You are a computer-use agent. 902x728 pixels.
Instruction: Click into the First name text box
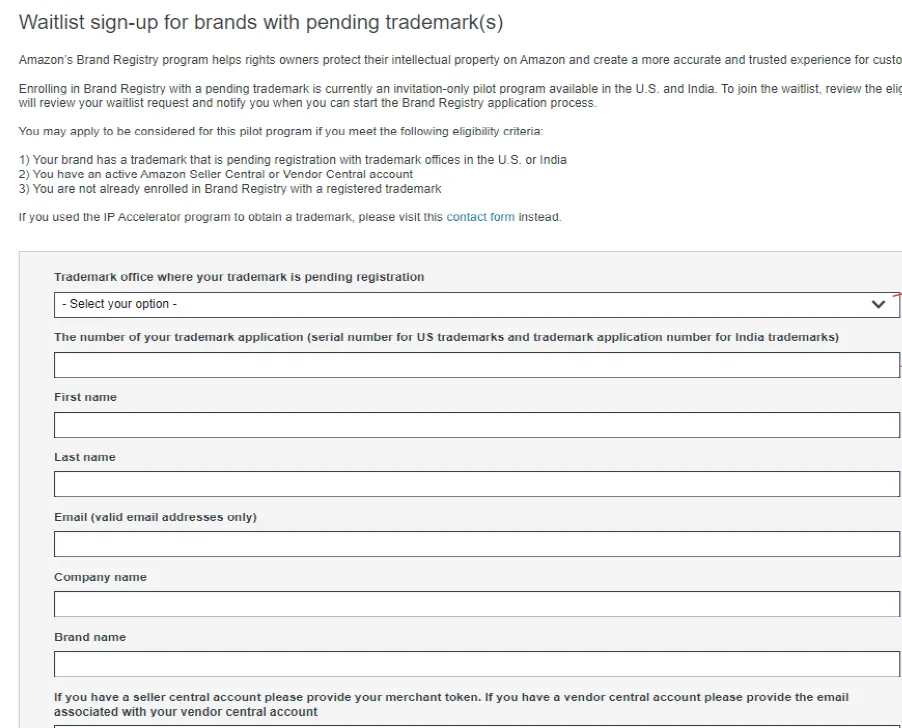pos(477,425)
